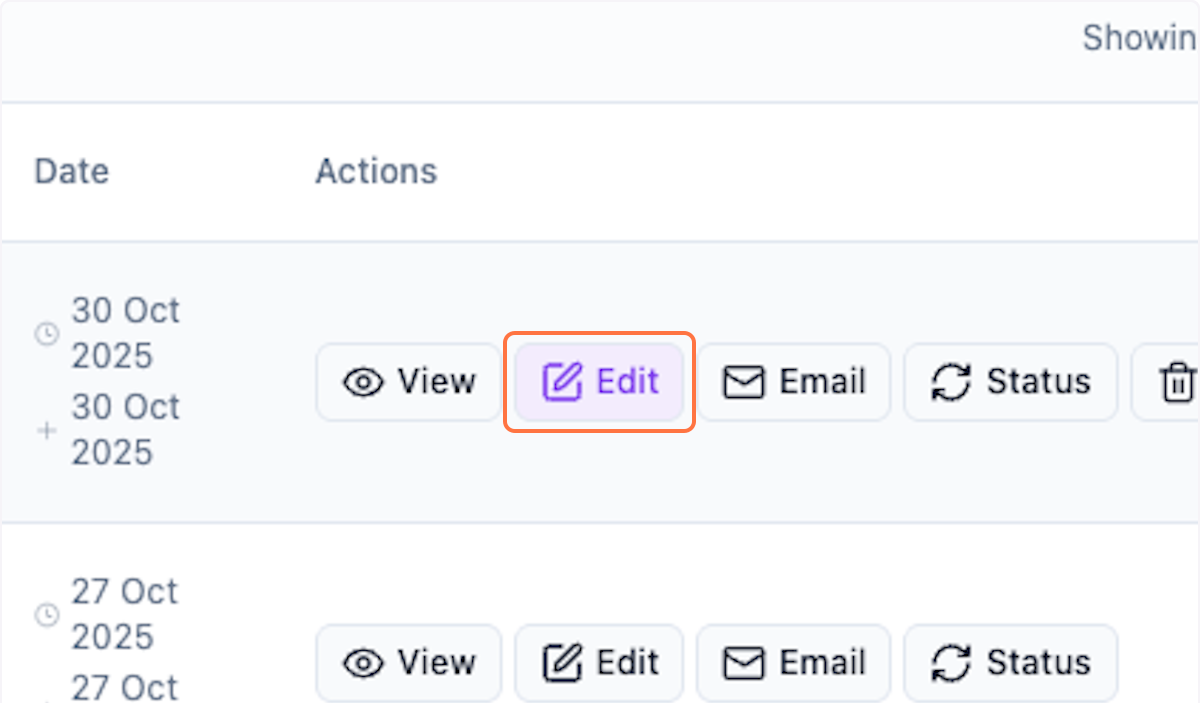Click the Email button for the 27 Oct entry
The height and width of the screenshot is (703, 1200).
pos(793,662)
